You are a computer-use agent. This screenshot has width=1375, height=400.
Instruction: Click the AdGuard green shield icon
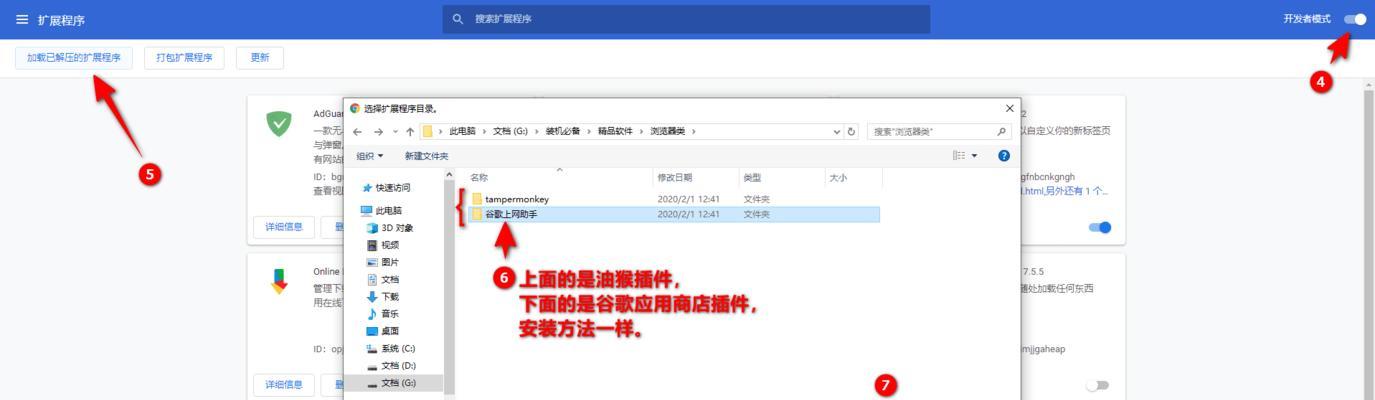click(279, 124)
